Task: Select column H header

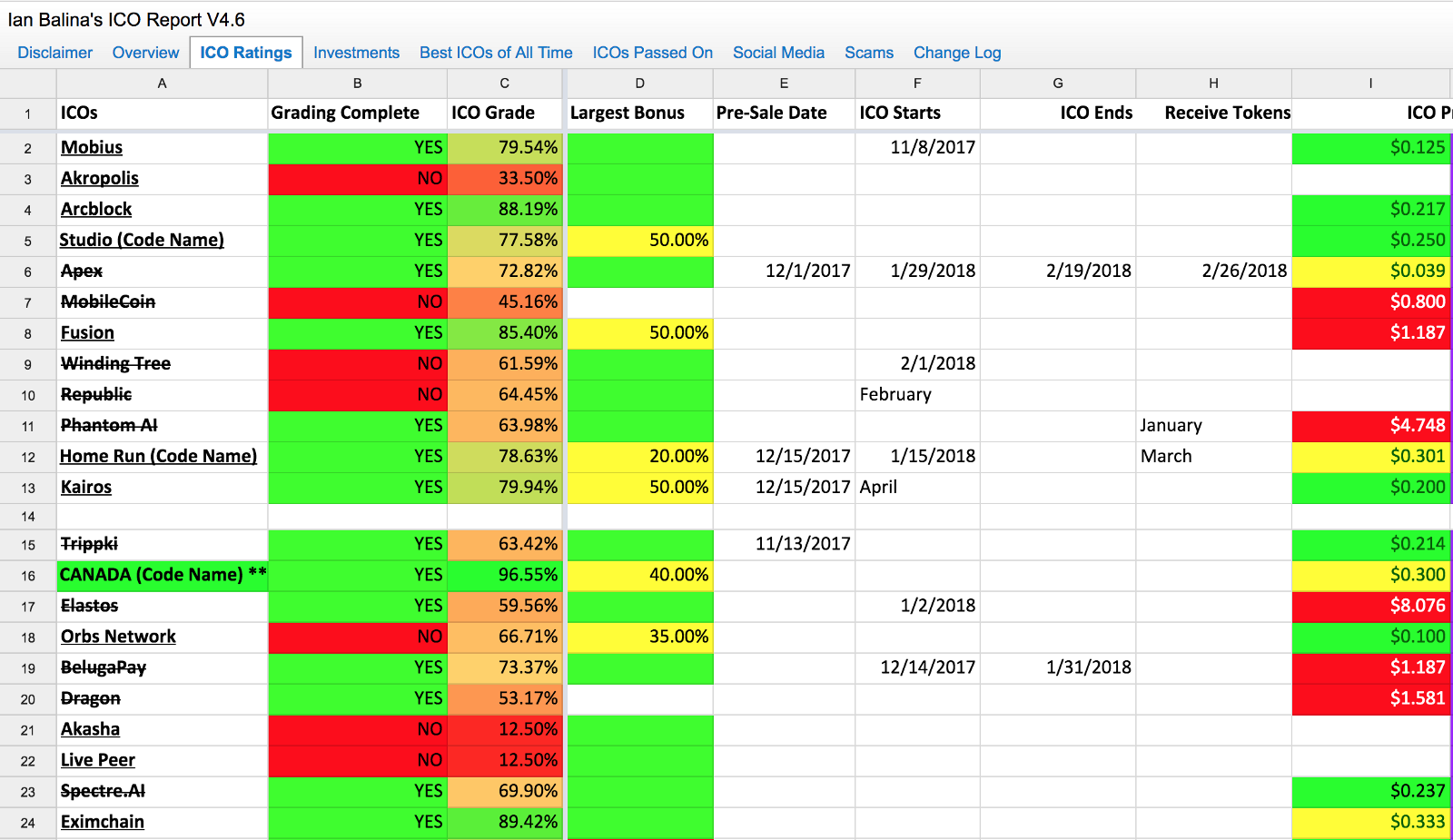Action: 1213,84
